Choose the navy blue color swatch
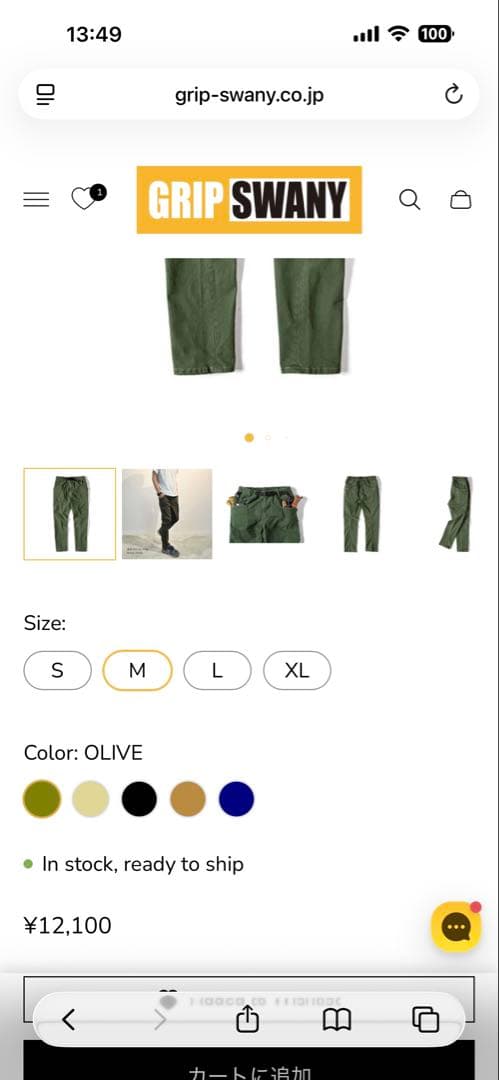 click(x=236, y=799)
